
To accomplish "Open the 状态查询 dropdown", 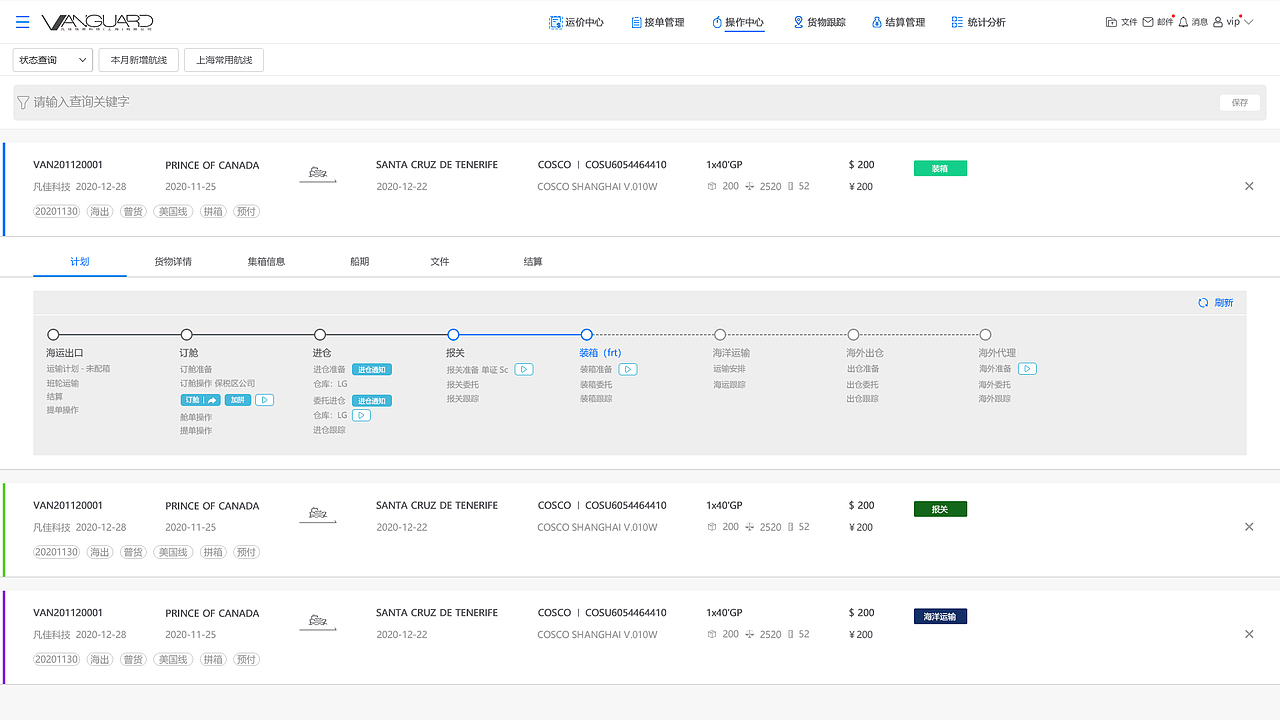I will tap(53, 60).
